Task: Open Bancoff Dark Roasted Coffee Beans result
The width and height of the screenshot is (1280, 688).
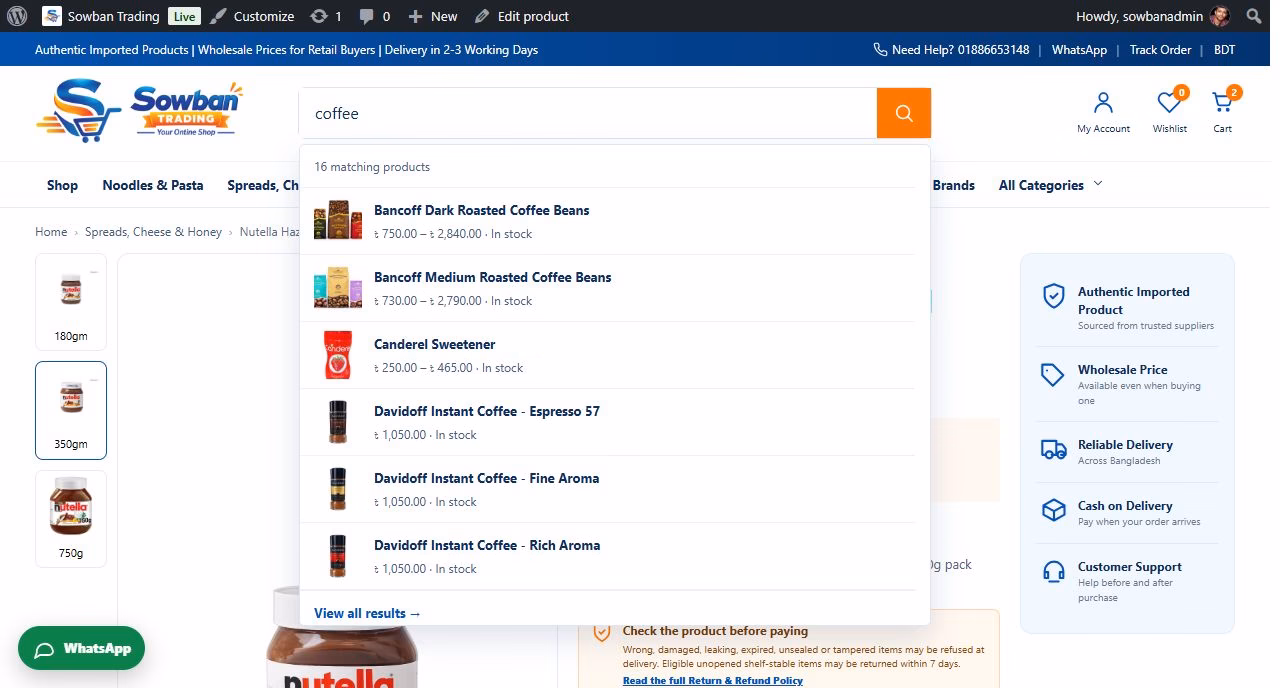Action: pos(607,221)
